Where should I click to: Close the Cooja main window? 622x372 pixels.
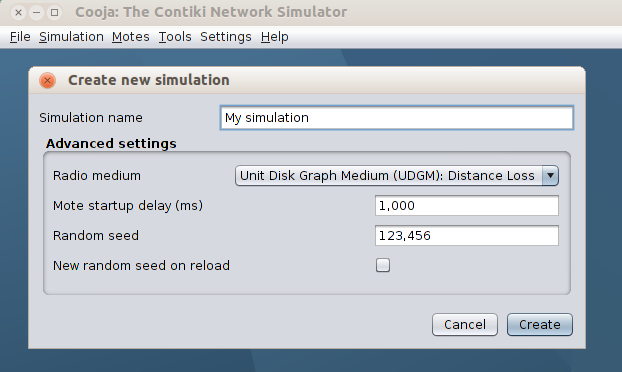(x=18, y=12)
